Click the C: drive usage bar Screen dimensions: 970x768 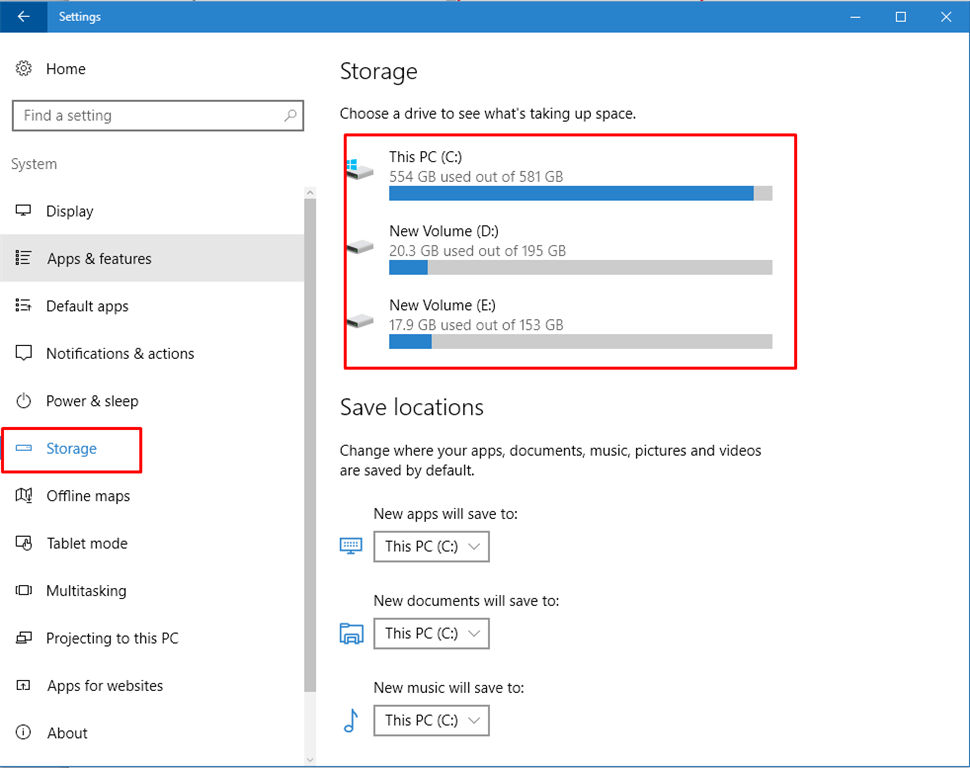(570, 193)
